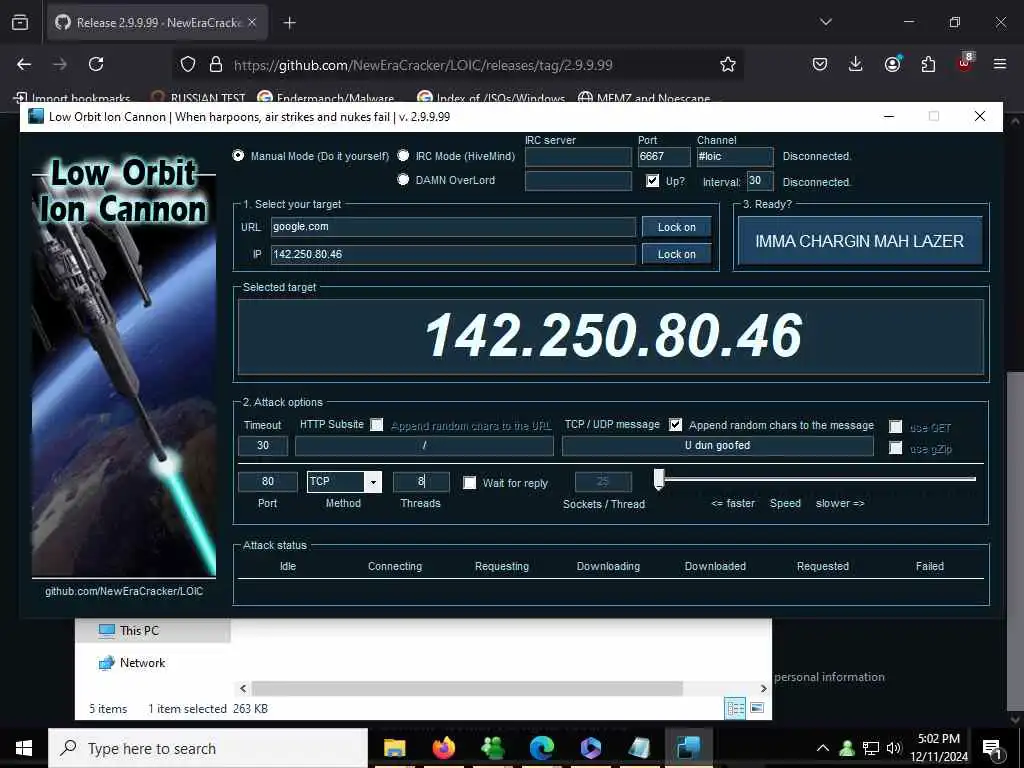Open Firefox from the taskbar
1024x768 pixels.
443,748
